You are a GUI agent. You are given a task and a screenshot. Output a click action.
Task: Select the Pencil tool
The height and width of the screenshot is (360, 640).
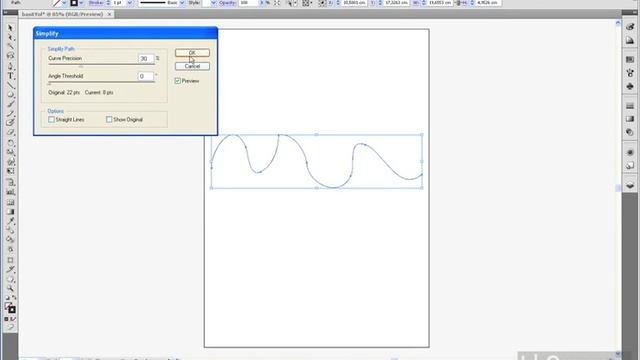pos(11,113)
